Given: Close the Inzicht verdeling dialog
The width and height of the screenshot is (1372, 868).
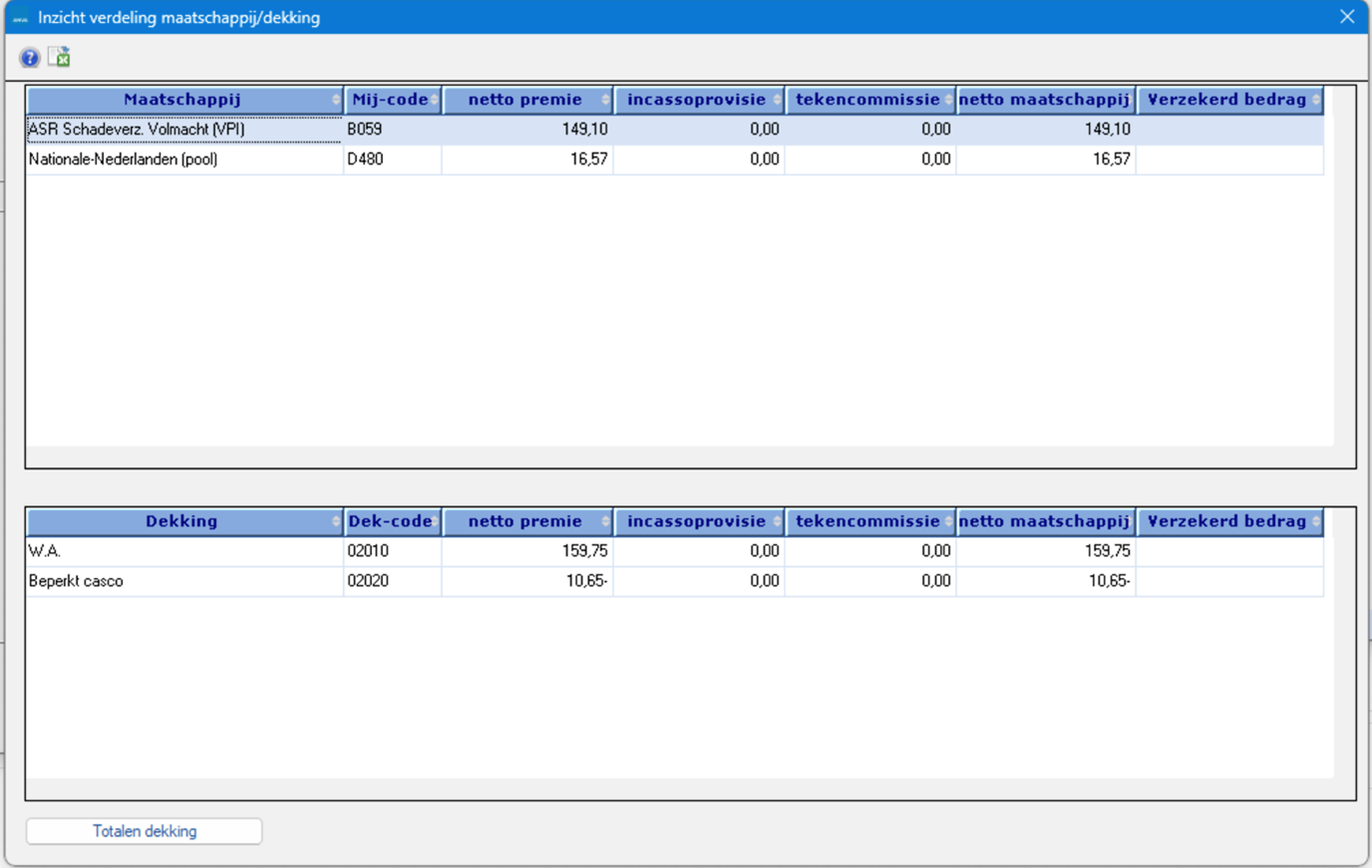Looking at the screenshot, I should tap(1347, 16).
